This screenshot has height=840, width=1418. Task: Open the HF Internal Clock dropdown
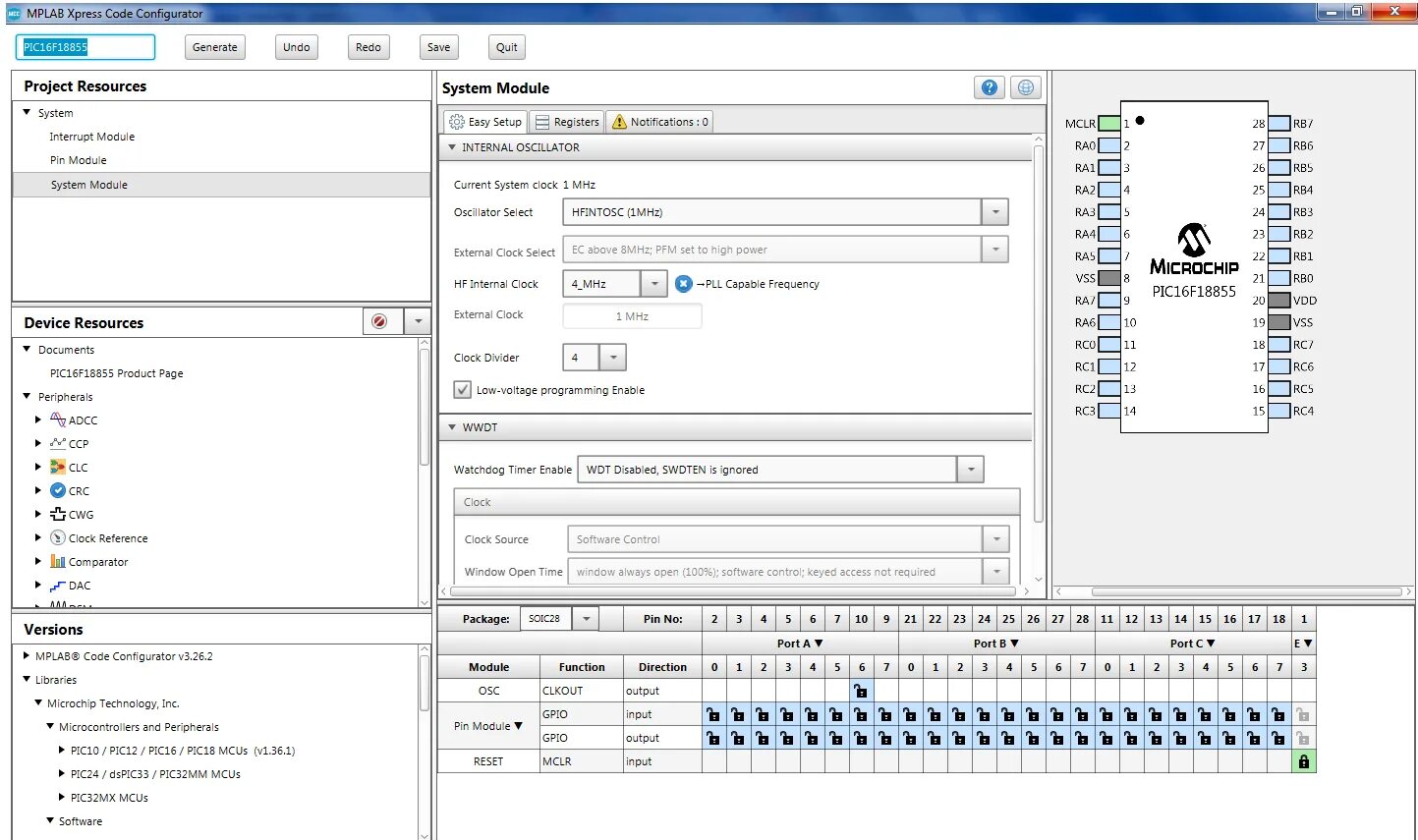click(x=654, y=284)
